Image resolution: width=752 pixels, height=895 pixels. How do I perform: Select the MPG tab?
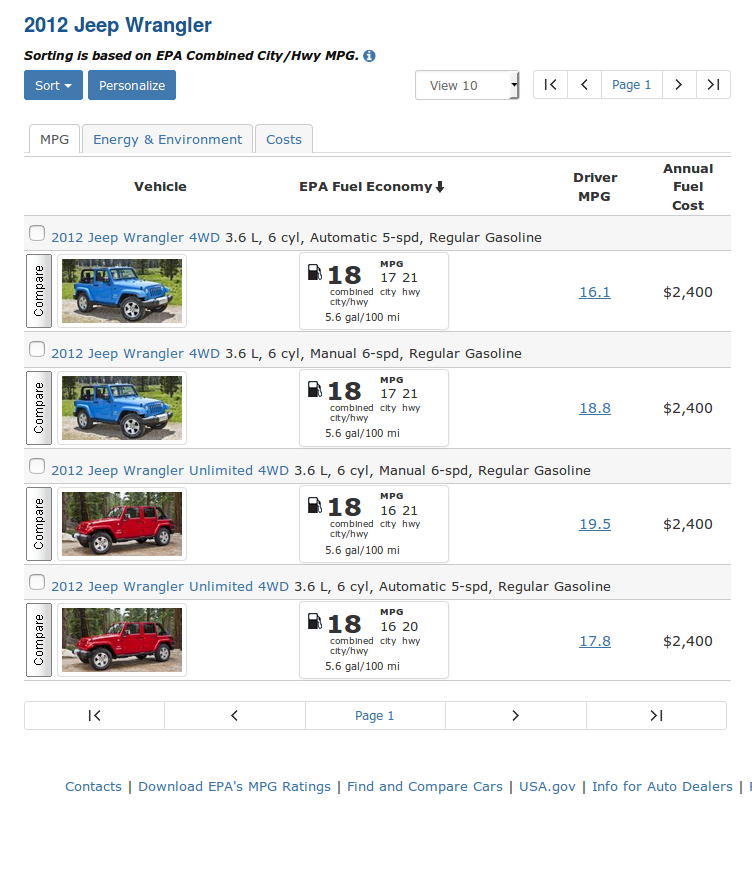tap(54, 139)
